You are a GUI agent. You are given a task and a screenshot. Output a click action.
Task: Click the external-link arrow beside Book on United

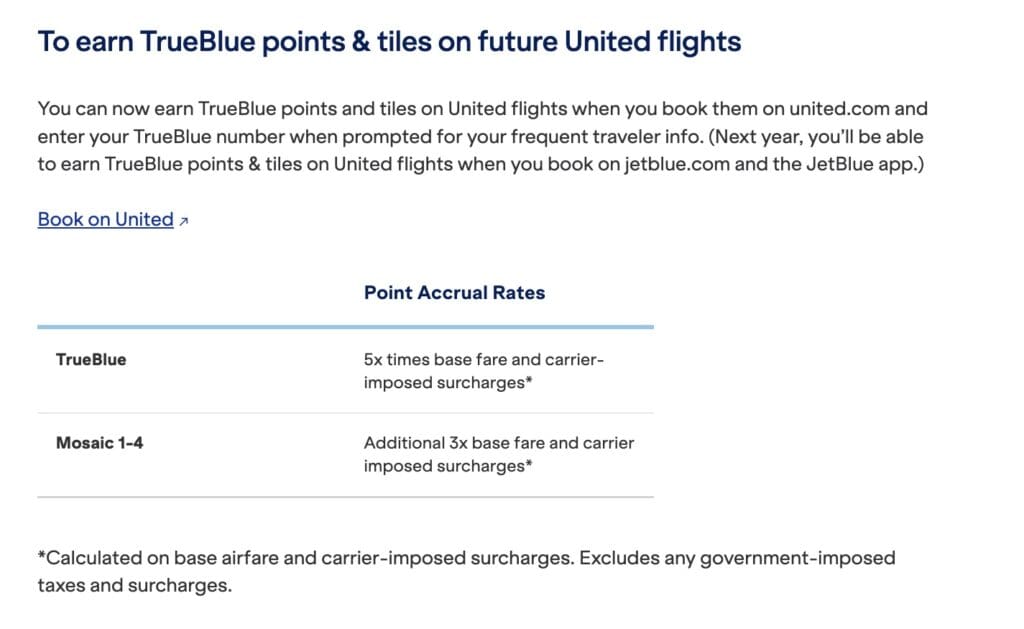[183, 221]
